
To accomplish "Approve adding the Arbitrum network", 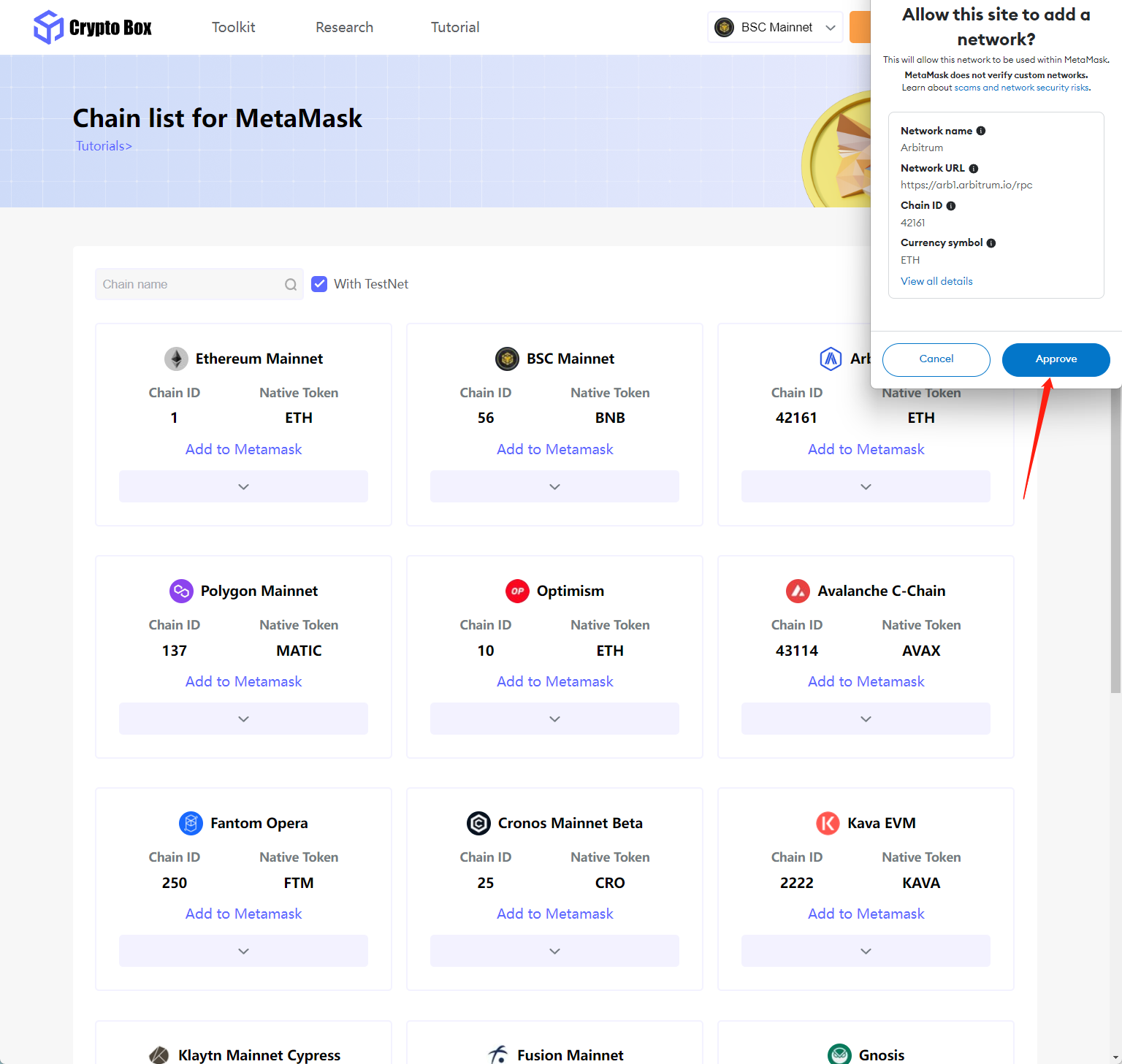I will click(1056, 359).
